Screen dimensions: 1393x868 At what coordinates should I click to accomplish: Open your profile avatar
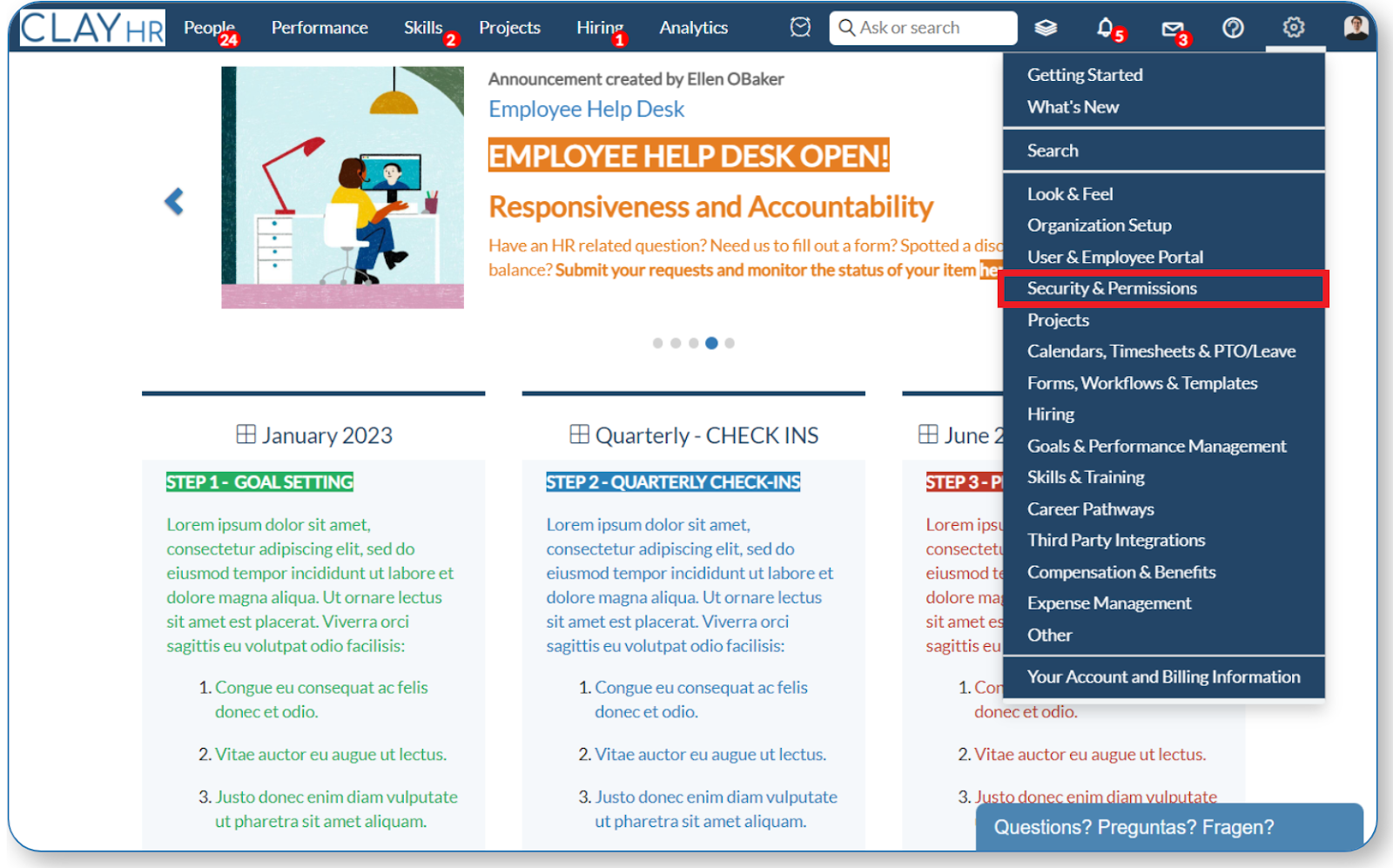1356,28
